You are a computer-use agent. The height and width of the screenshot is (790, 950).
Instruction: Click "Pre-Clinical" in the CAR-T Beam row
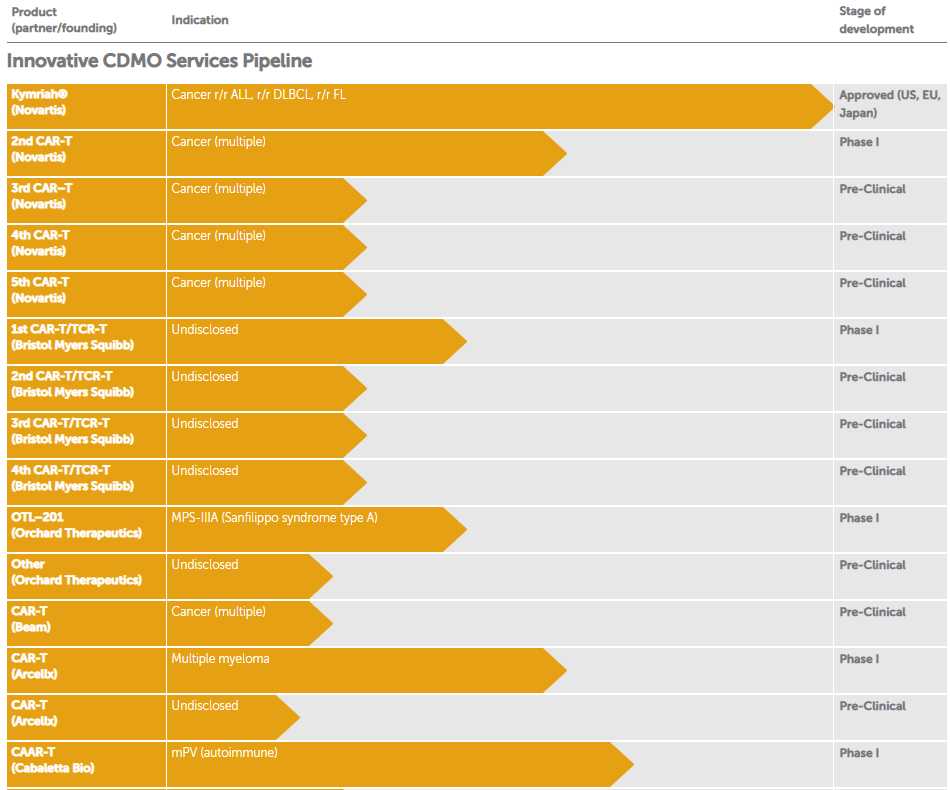[872, 612]
